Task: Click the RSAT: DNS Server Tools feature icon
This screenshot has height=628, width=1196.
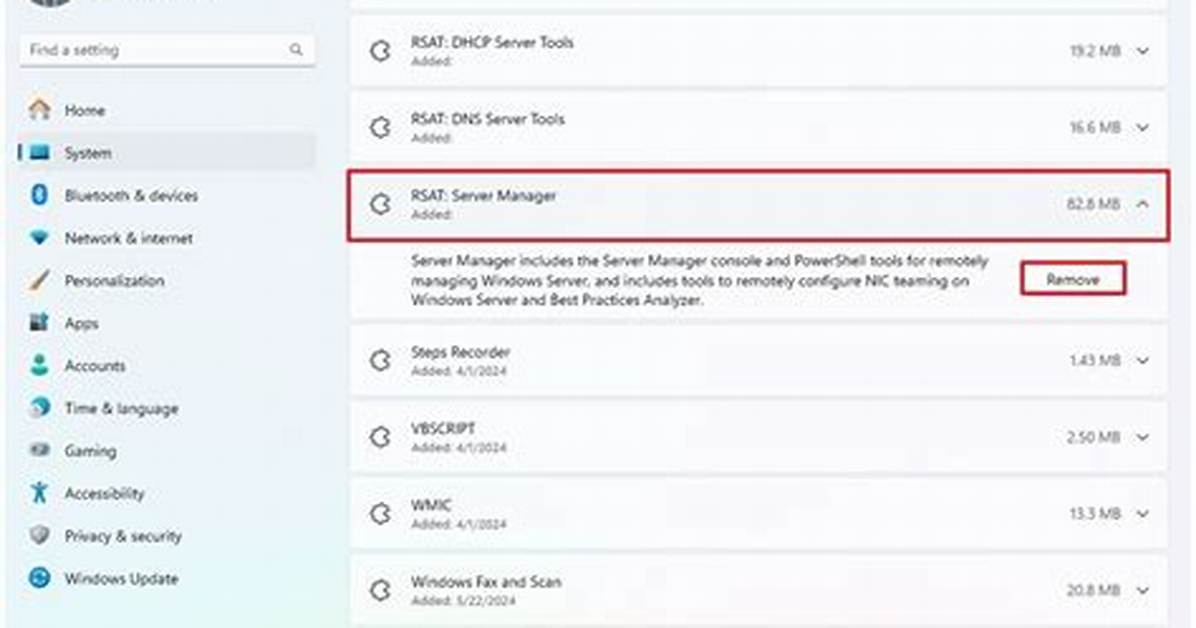Action: coord(381,127)
